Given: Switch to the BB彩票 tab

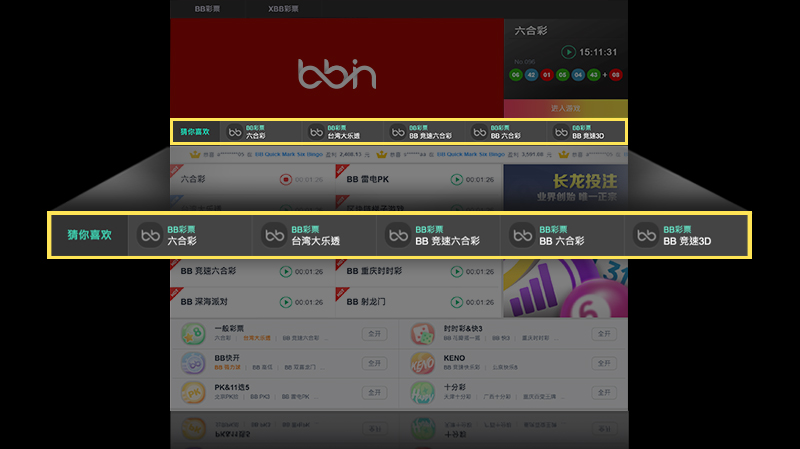Looking at the screenshot, I should [x=208, y=8].
